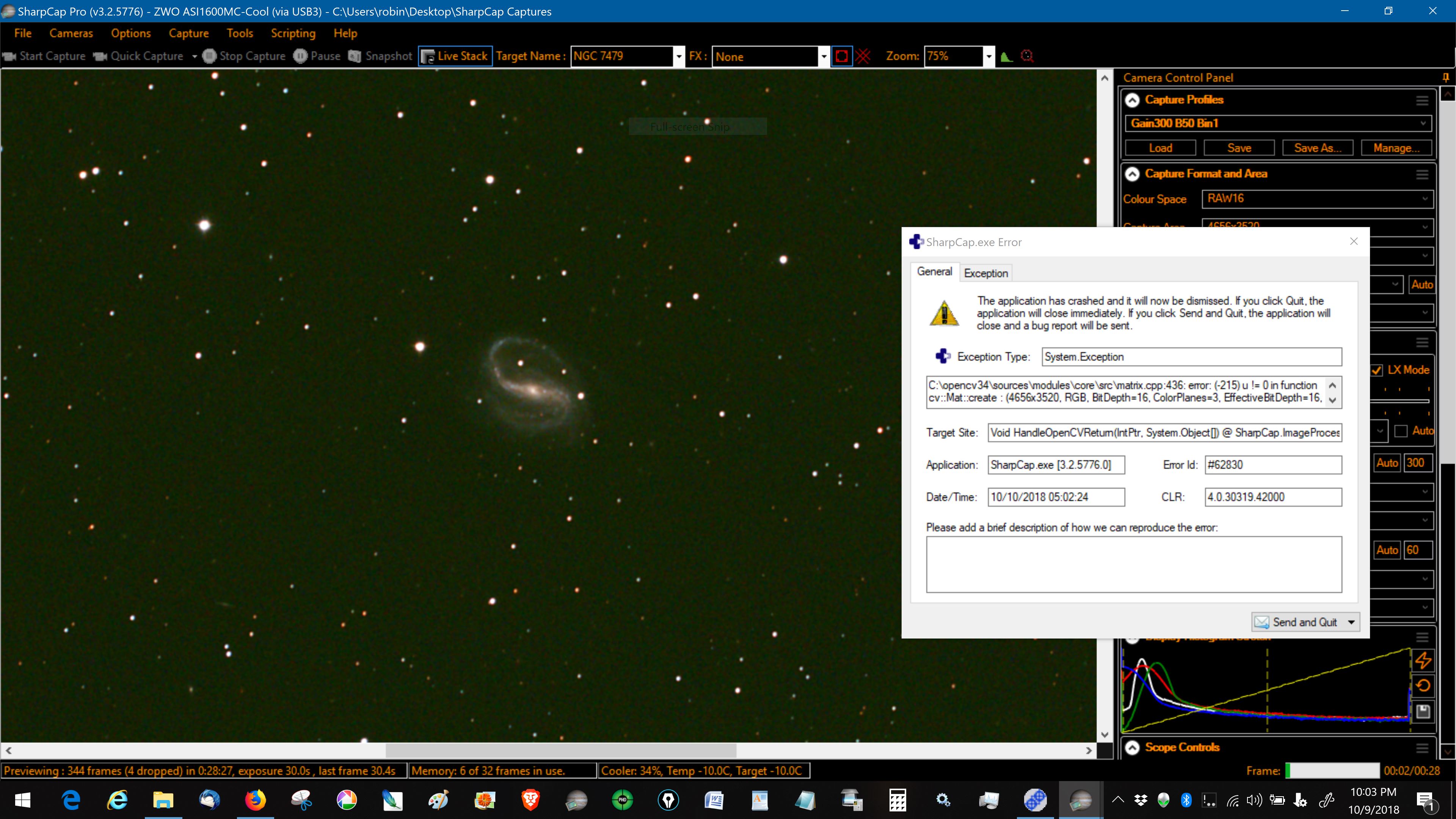Open the Send and Quit dropdown arrow
The height and width of the screenshot is (819, 1456).
click(1351, 622)
